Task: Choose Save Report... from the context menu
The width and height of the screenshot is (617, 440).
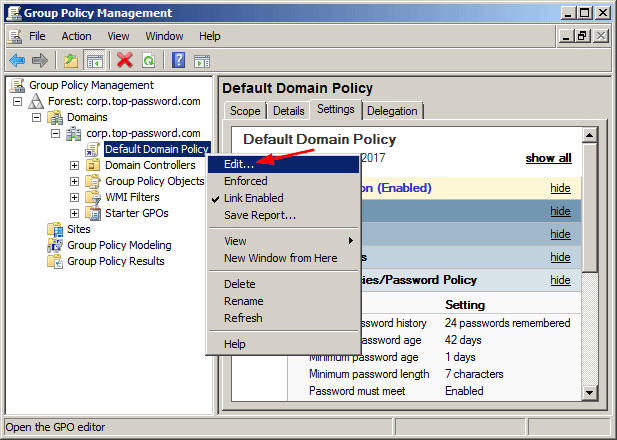Action: pyautogui.click(x=260, y=215)
